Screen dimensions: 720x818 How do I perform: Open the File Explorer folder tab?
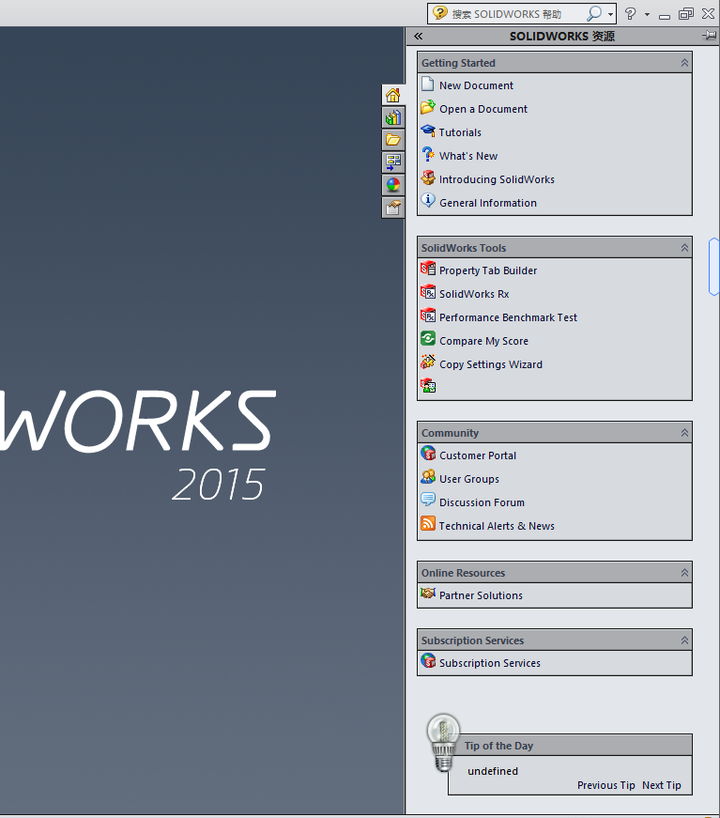coord(393,140)
